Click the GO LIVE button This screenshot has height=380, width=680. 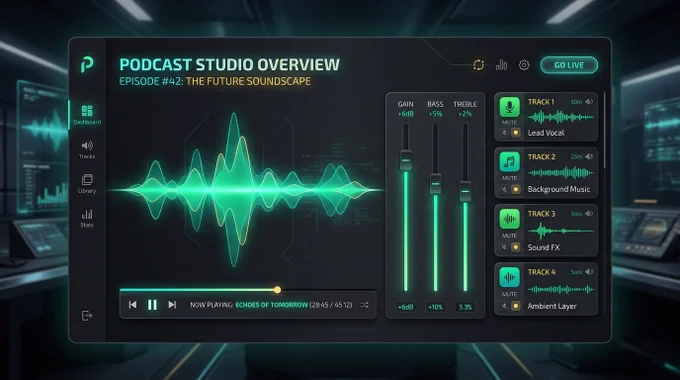[569, 65]
